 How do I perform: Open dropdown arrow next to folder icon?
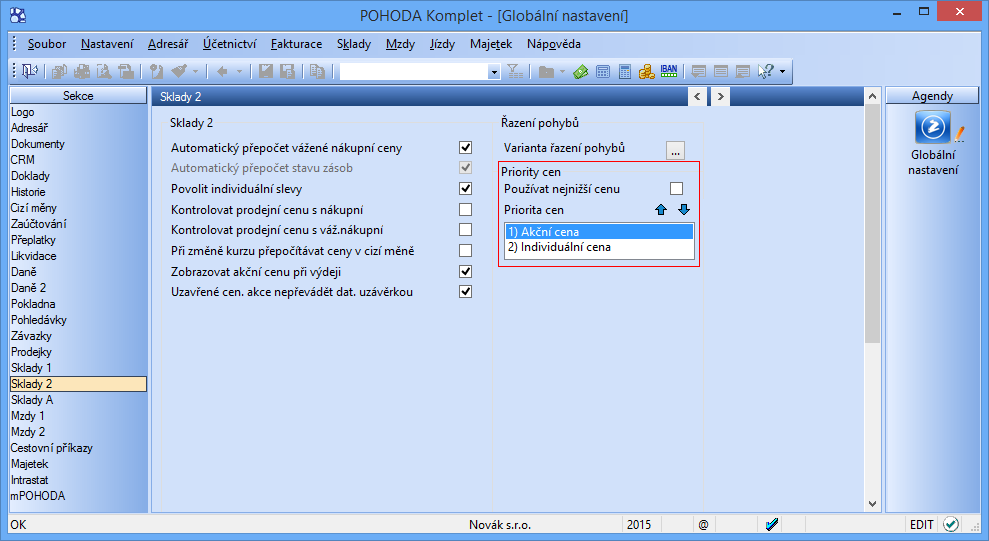[562, 72]
